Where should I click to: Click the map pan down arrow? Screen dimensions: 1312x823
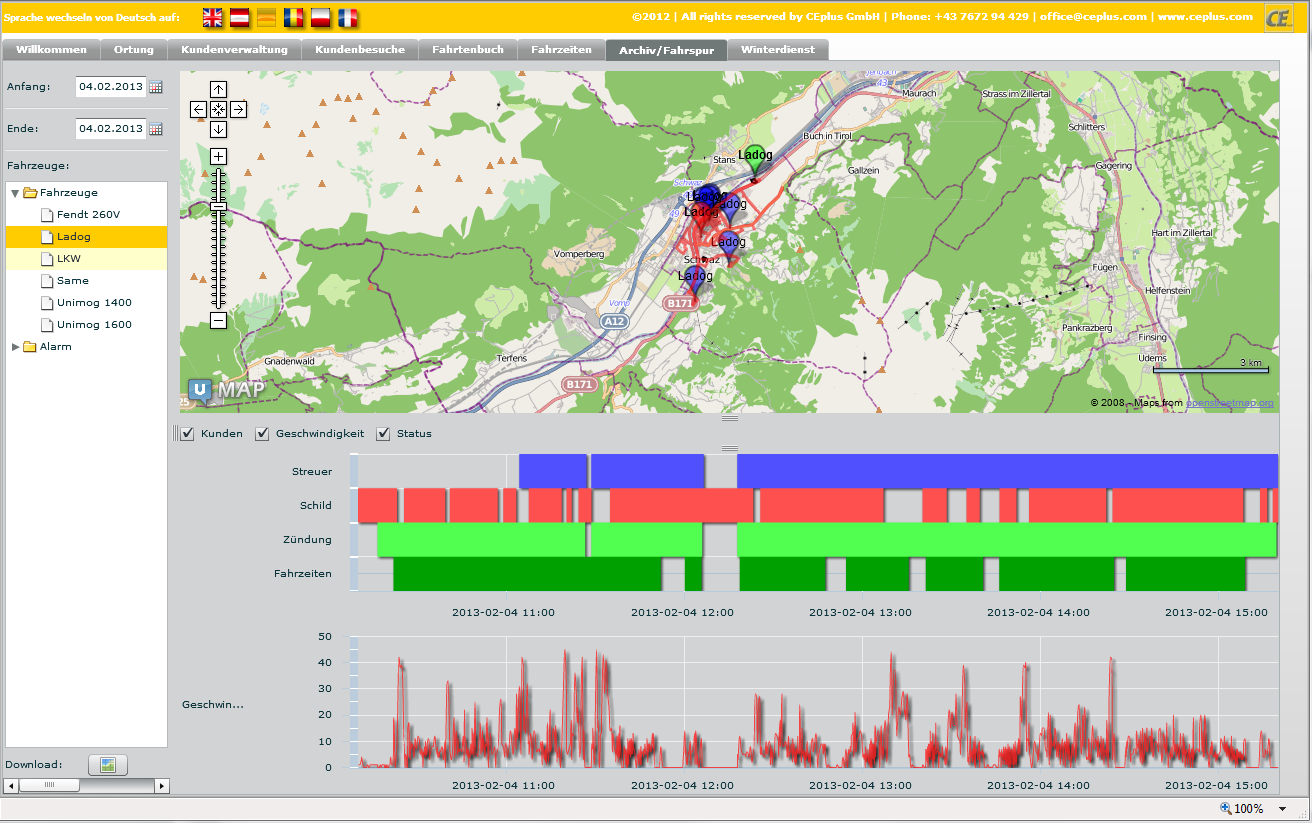point(218,129)
